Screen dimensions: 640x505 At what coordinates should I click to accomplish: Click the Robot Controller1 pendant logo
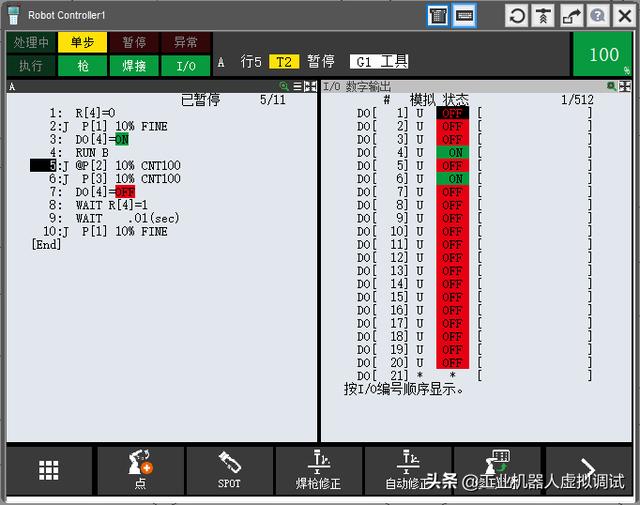coord(13,16)
